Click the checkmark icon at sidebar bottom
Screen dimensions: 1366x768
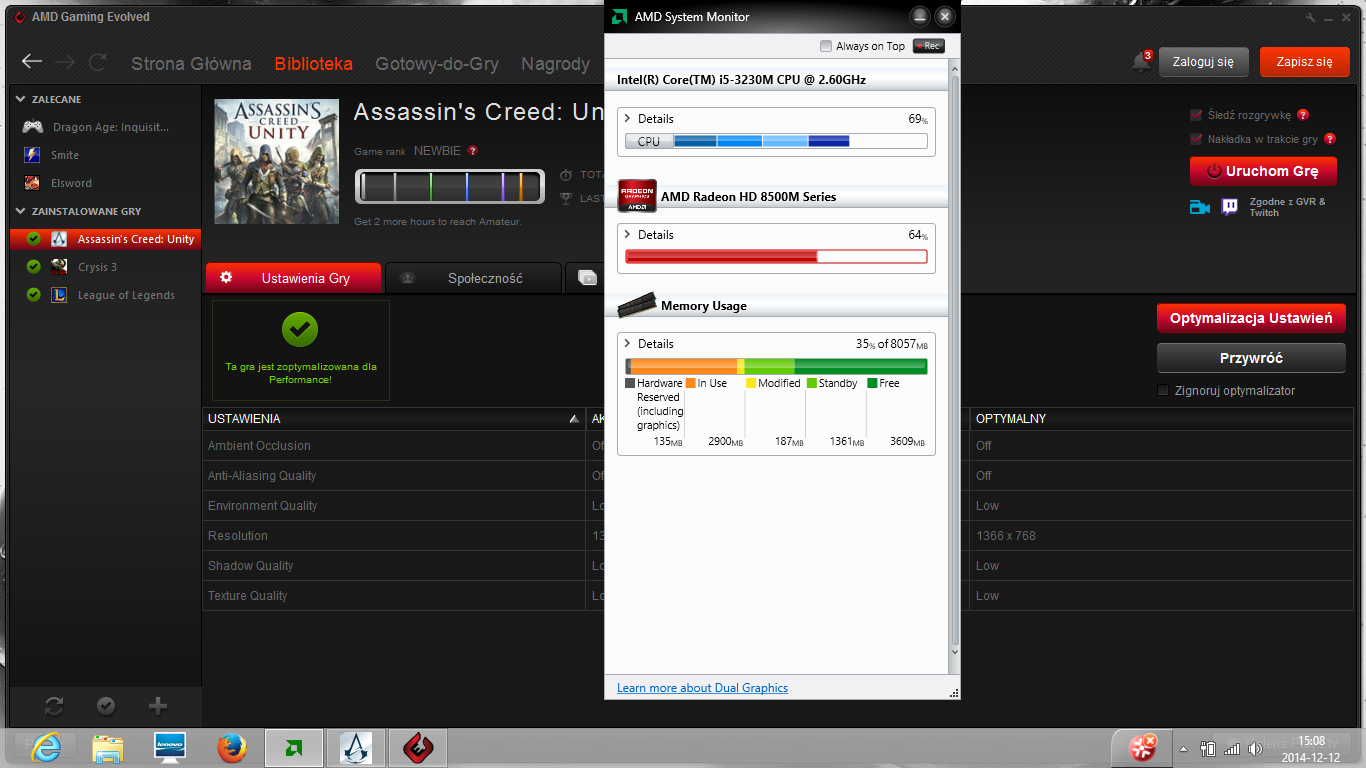click(x=106, y=706)
